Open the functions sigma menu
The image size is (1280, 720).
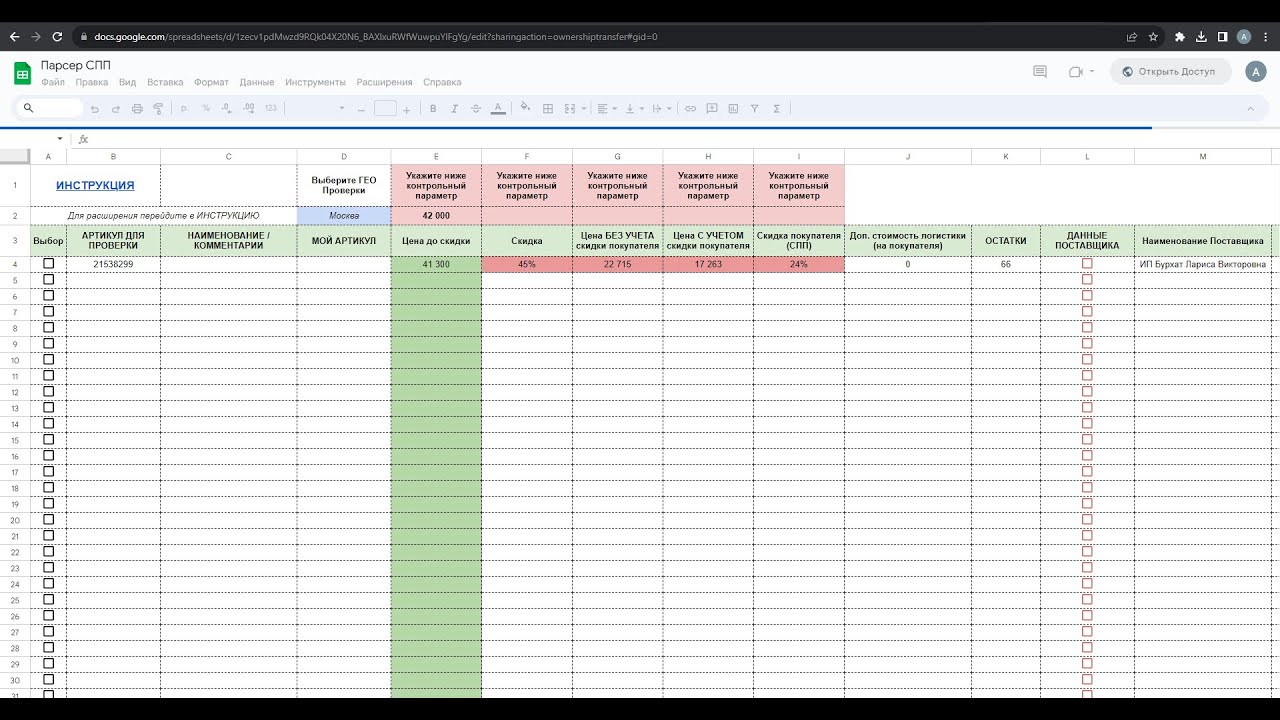click(777, 108)
